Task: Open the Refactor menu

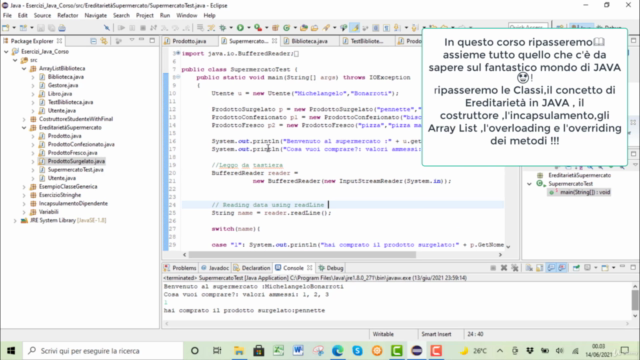Action: pyautogui.click(x=67, y=16)
